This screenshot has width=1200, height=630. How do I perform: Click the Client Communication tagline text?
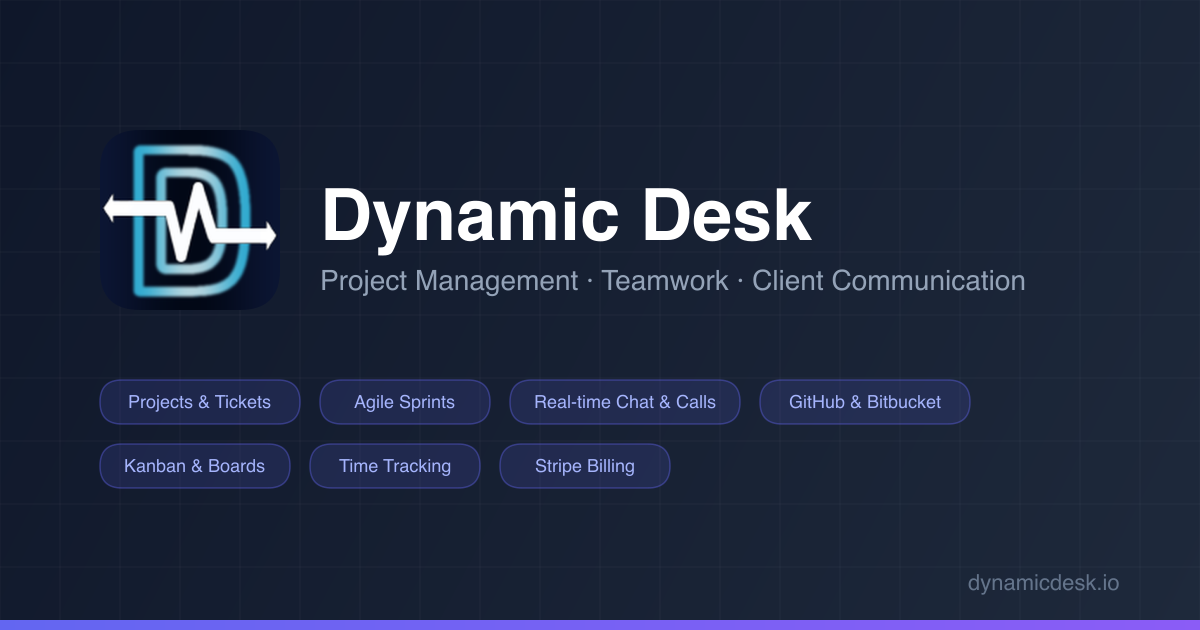point(889,281)
